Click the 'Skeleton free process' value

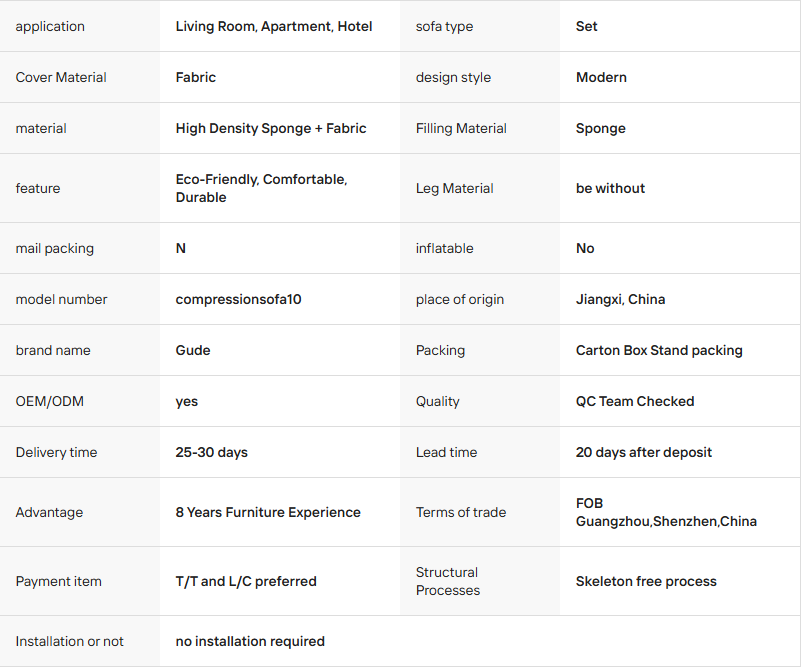point(646,581)
